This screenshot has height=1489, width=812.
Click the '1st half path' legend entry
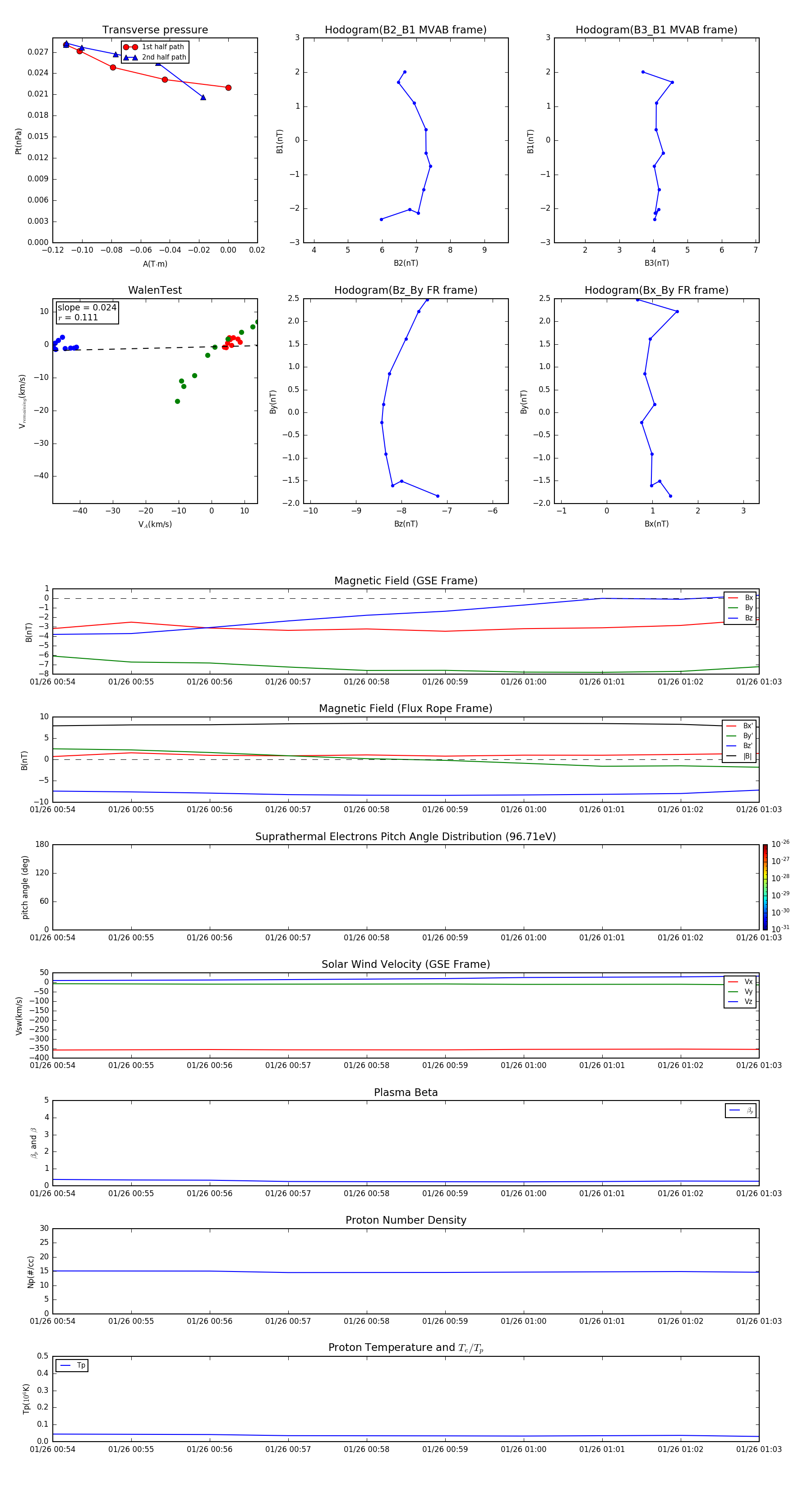tap(154, 47)
